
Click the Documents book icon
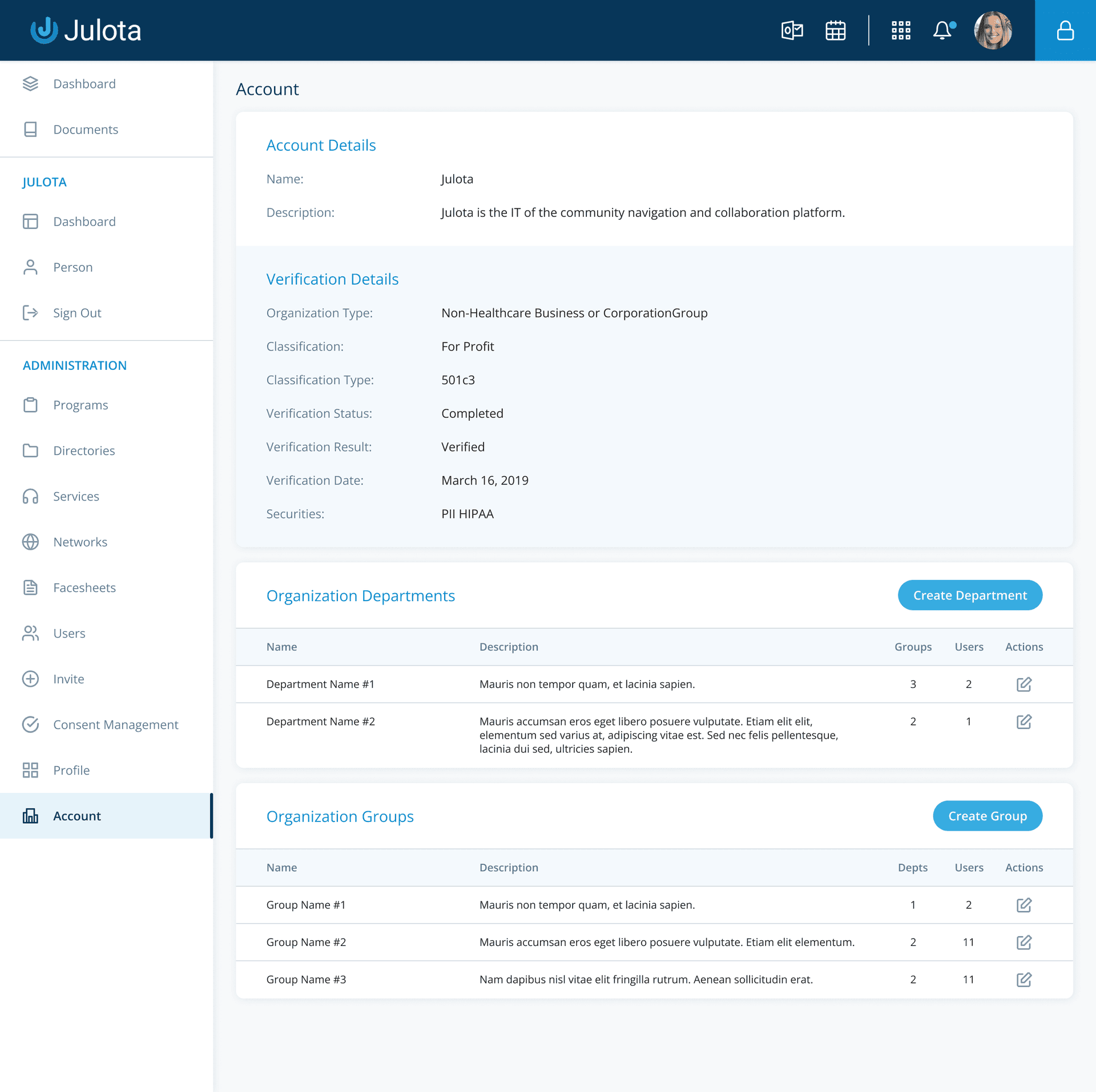(30, 130)
